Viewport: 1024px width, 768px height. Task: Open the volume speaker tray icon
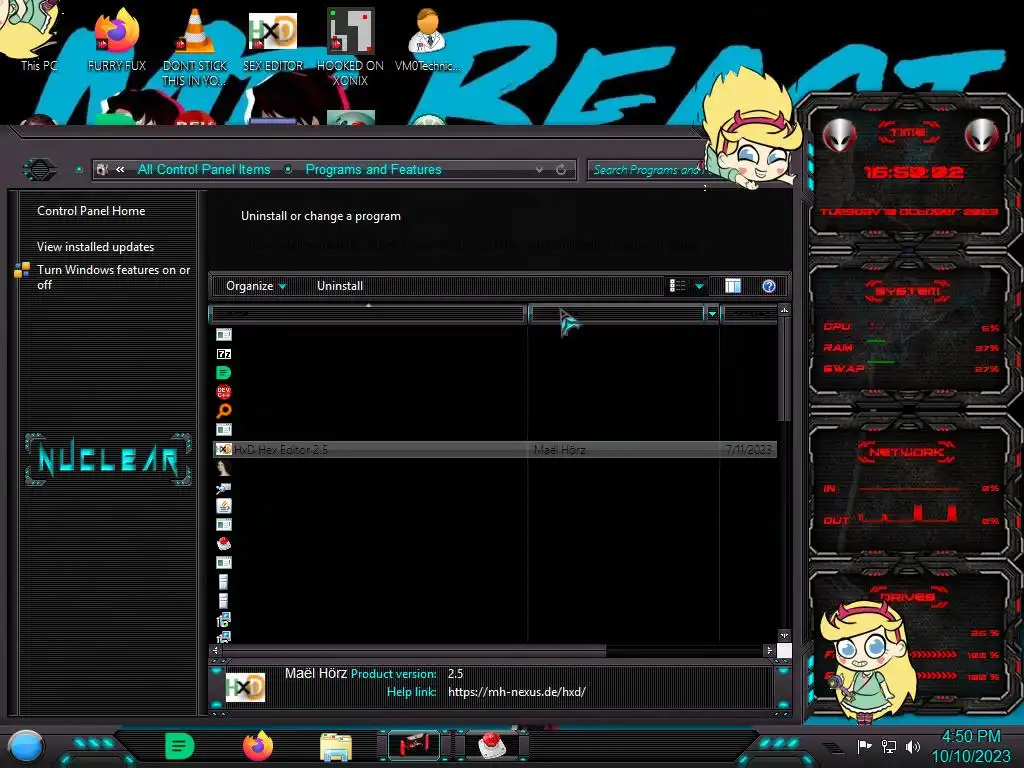[913, 746]
